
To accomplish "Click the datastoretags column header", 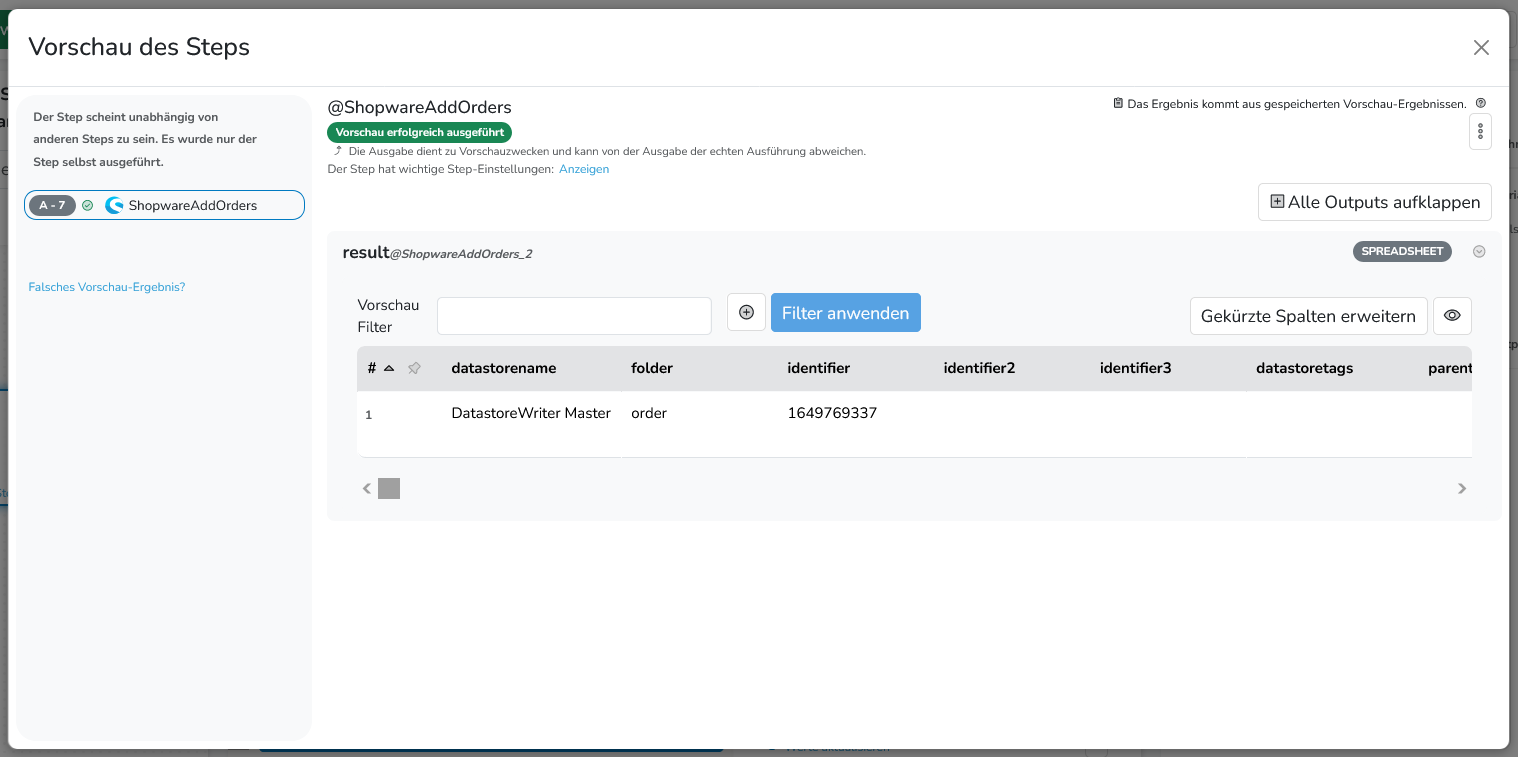I will pyautogui.click(x=1305, y=368).
